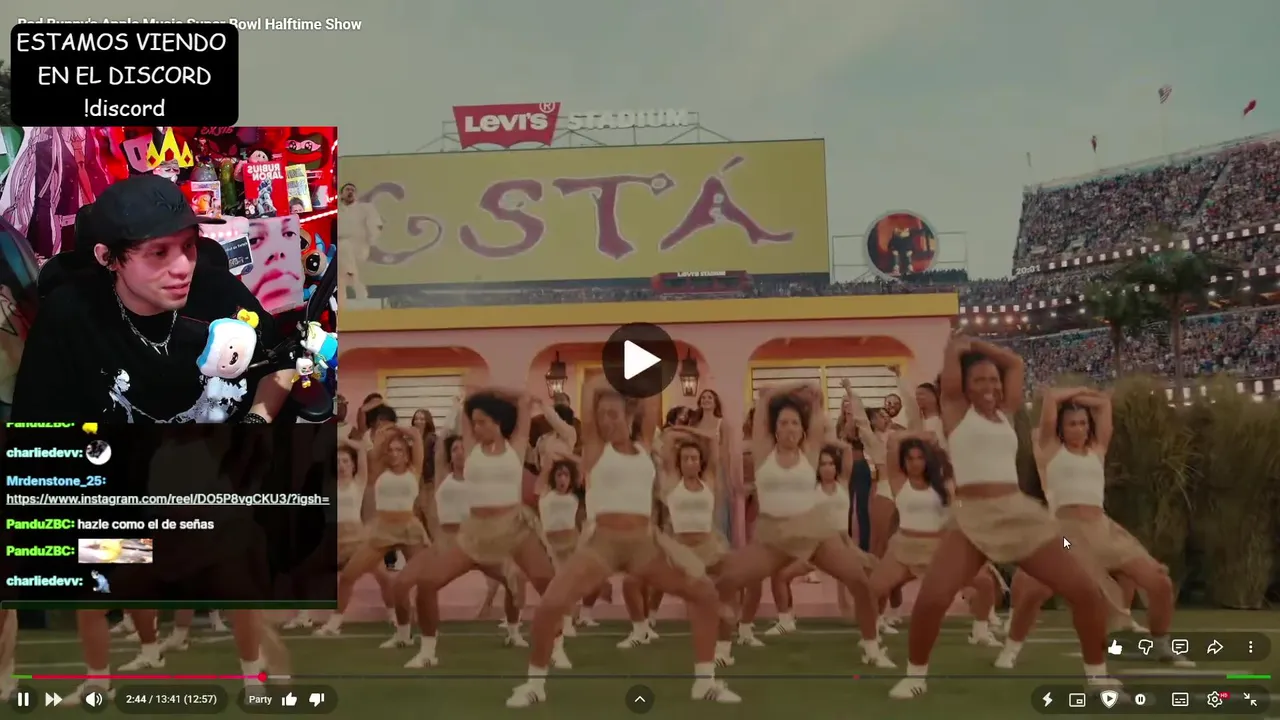Image resolution: width=1280 pixels, height=720 pixels.
Task: Click the '!discord' text in the overlay banner
Action: click(x=124, y=108)
